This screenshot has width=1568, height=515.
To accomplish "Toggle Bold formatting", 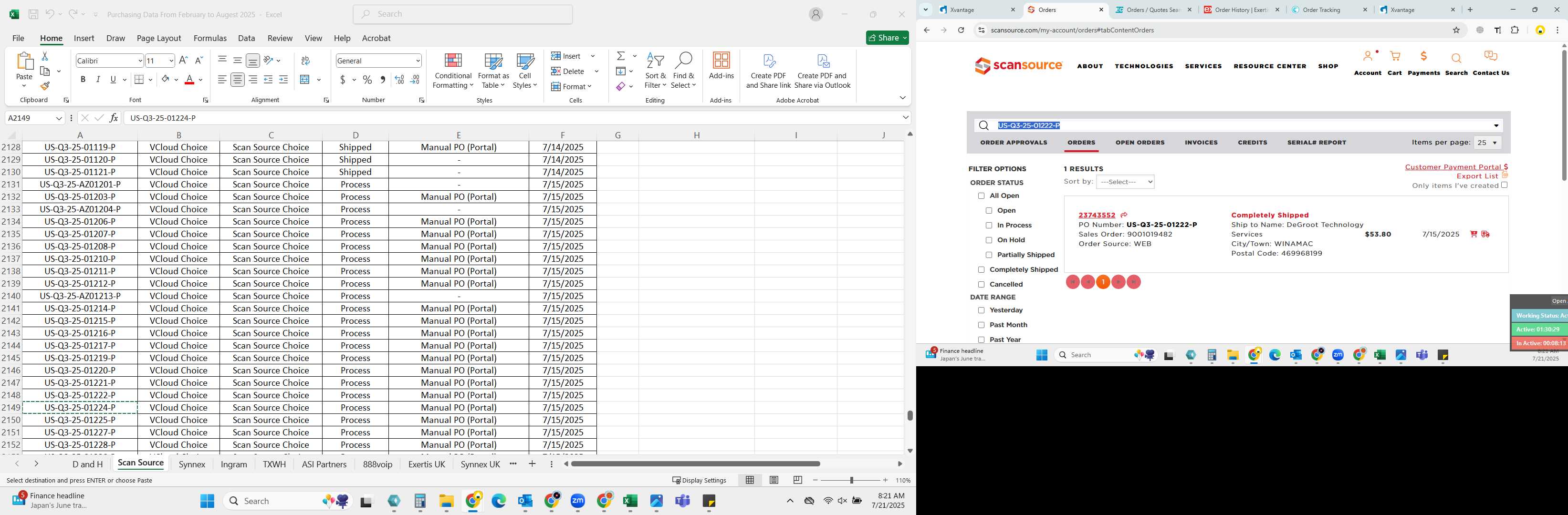I will [x=83, y=80].
